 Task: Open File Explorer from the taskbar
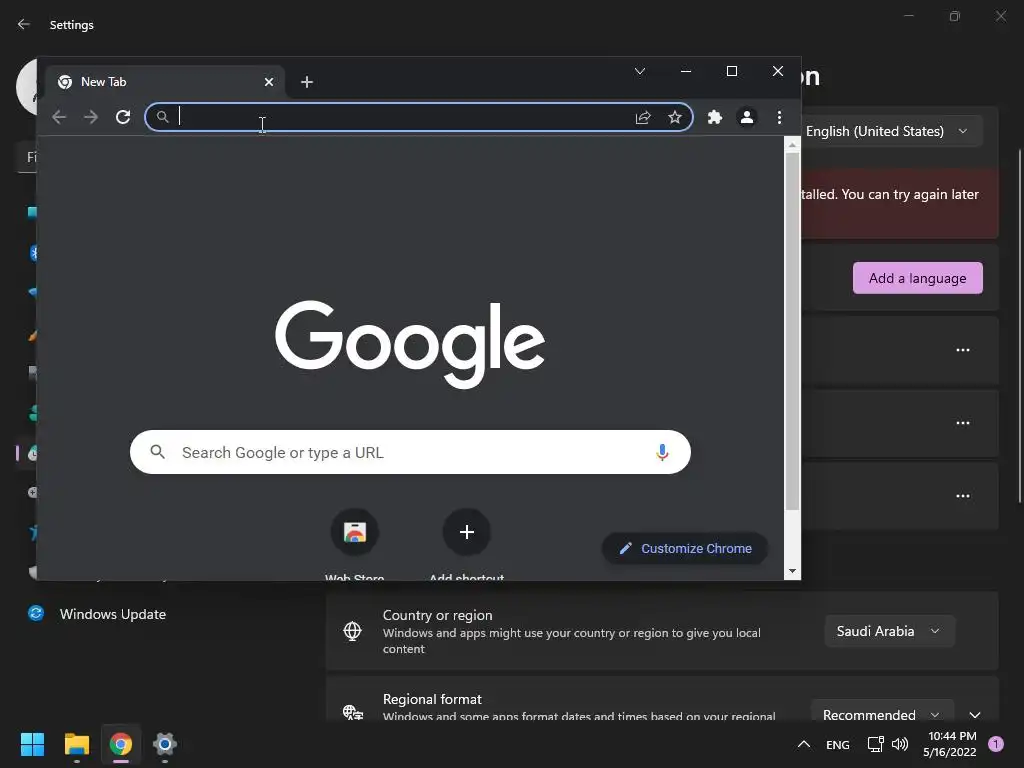click(76, 744)
